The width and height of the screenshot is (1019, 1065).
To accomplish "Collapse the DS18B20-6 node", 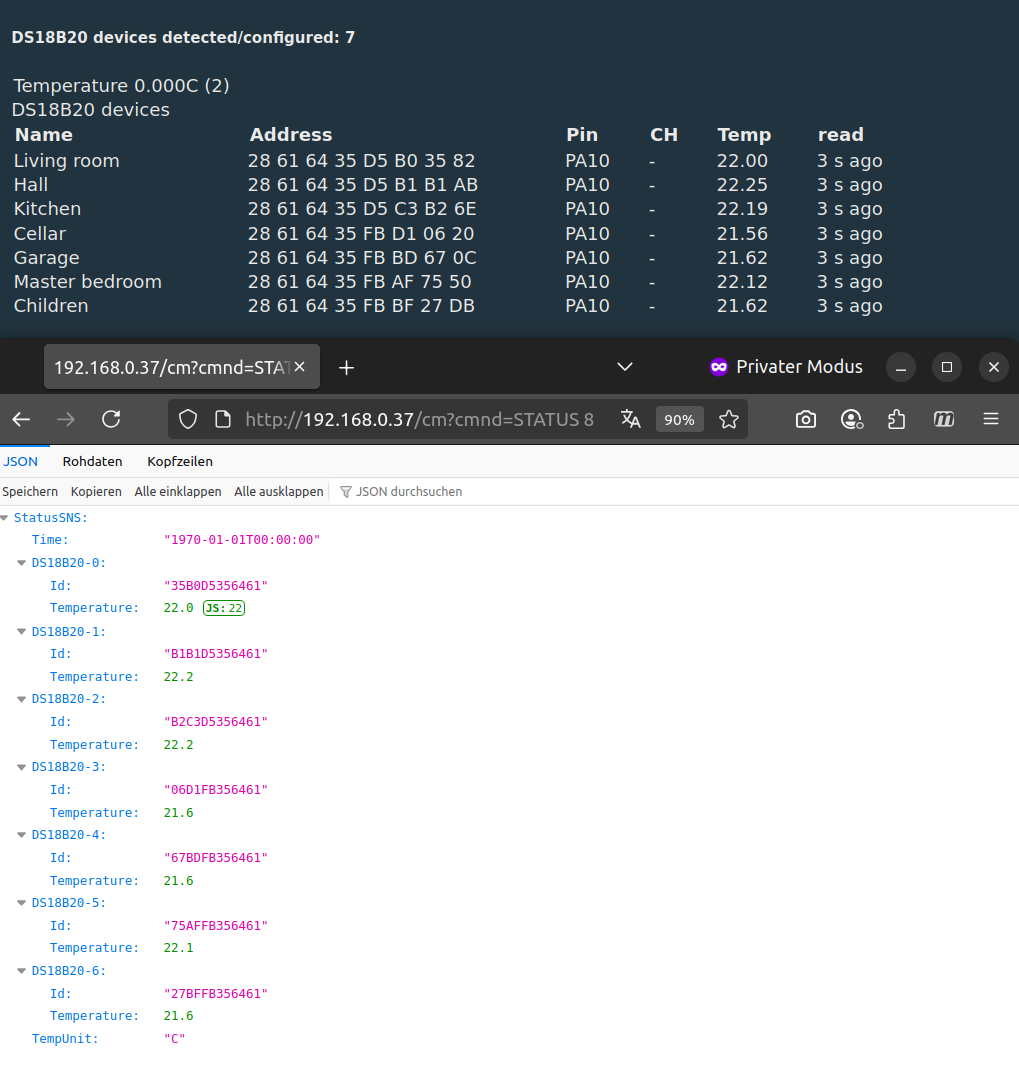I will 22,971.
